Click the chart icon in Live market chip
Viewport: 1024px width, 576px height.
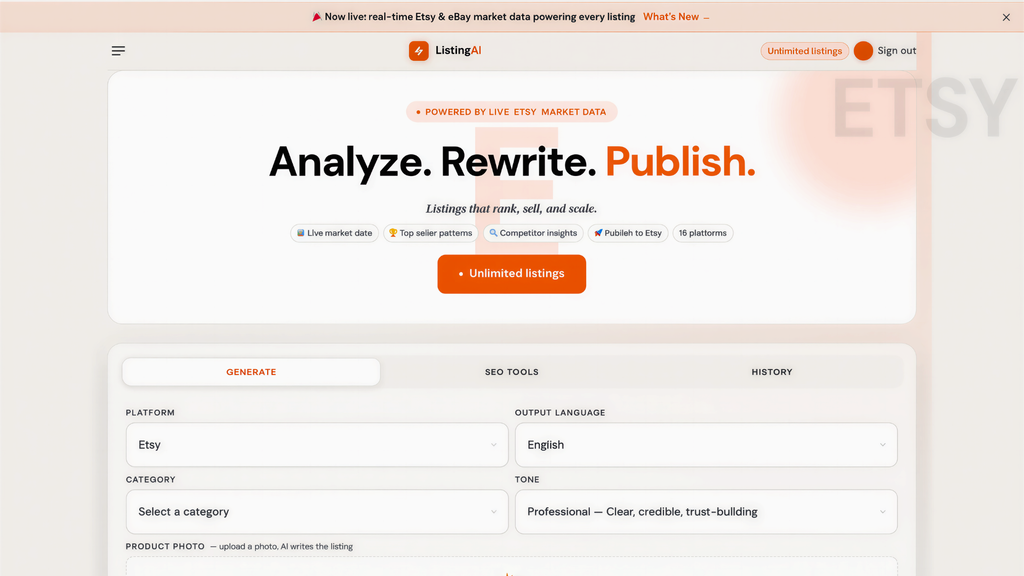pos(300,232)
